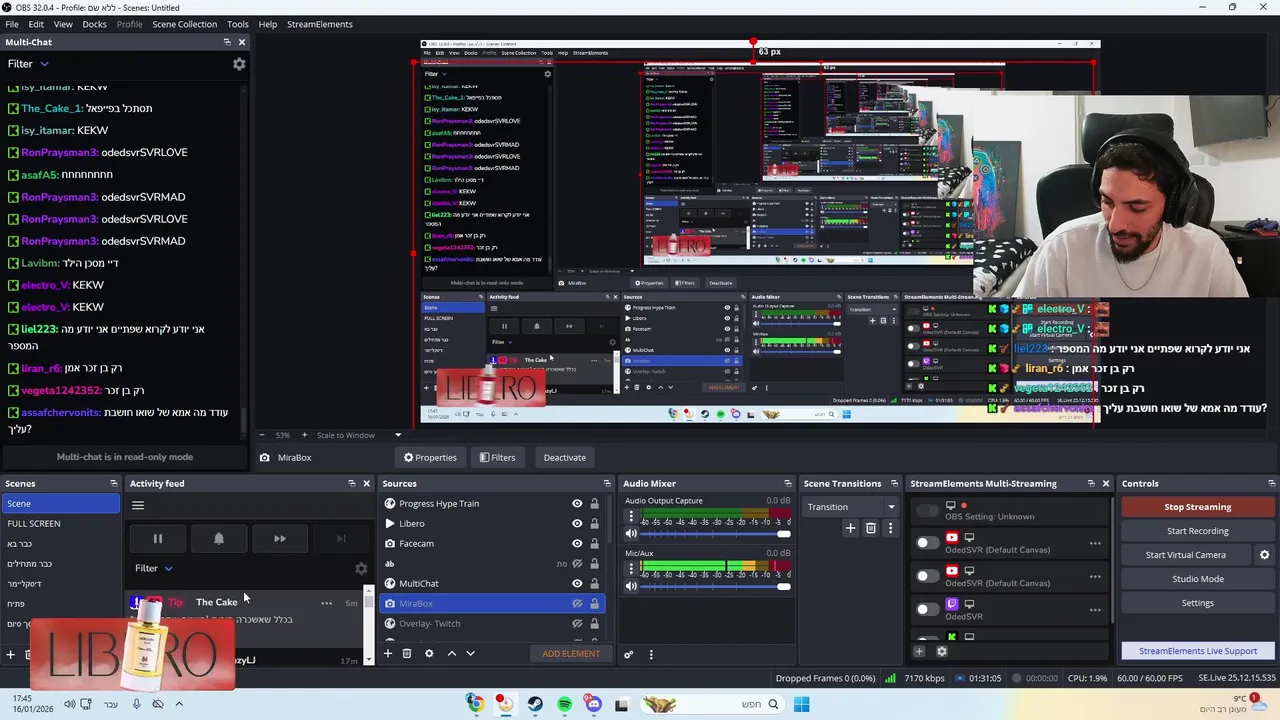Image resolution: width=1280 pixels, height=720 pixels.
Task: Open source Properties button
Action: click(430, 458)
